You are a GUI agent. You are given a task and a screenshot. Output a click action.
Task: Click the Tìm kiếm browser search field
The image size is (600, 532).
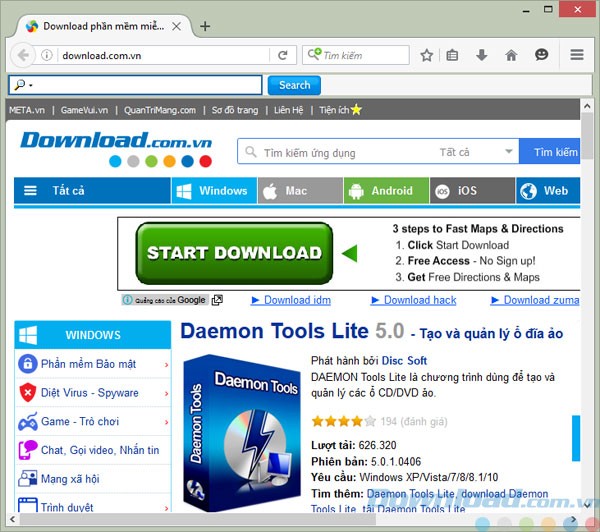click(356, 55)
